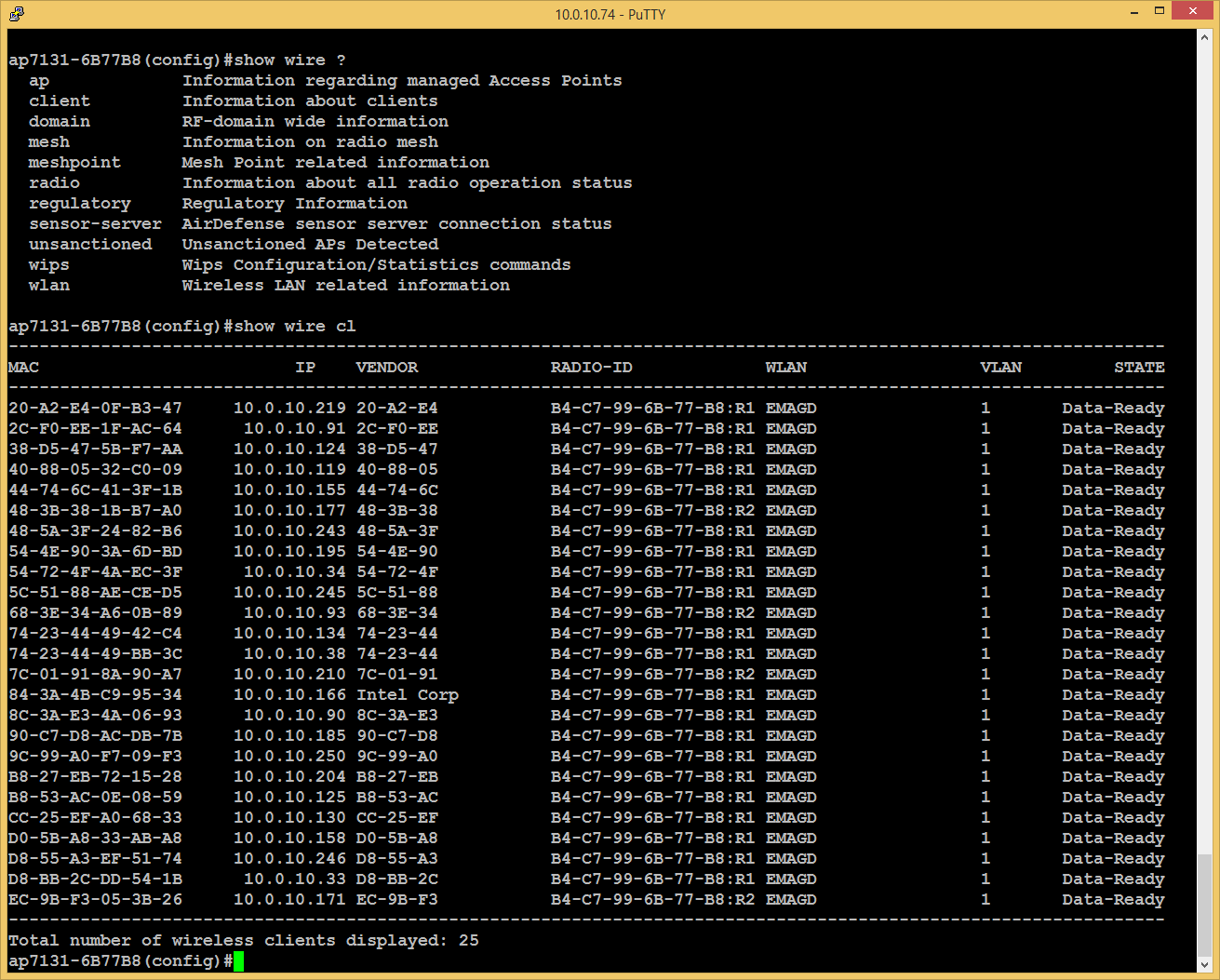The image size is (1220, 980).
Task: Click IP address 10.0.10.246
Action: pos(289,859)
